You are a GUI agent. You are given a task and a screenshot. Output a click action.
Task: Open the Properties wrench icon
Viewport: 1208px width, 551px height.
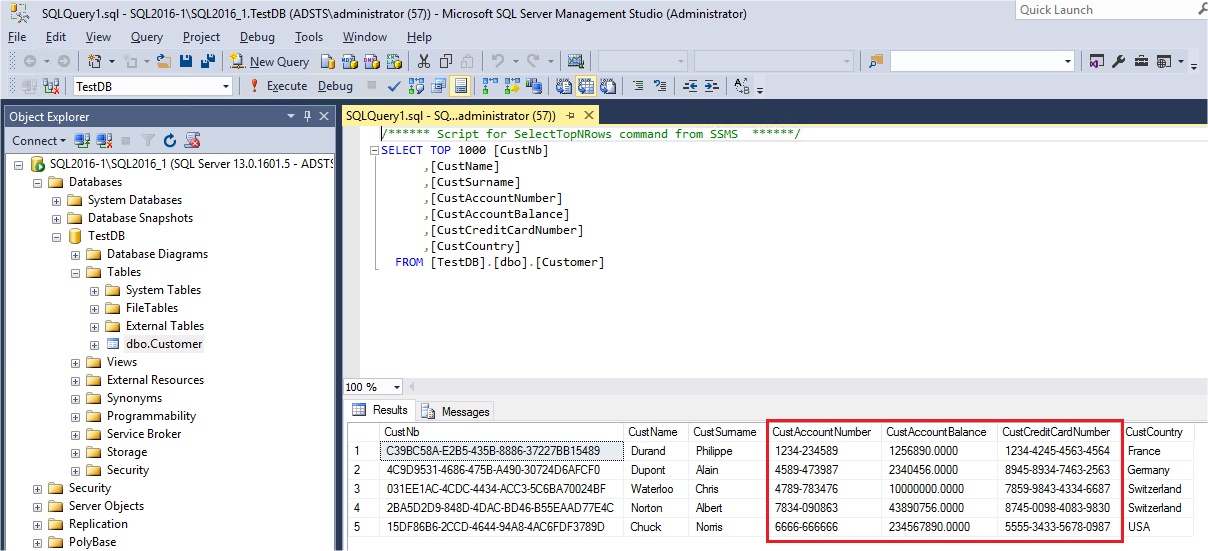click(x=1118, y=61)
